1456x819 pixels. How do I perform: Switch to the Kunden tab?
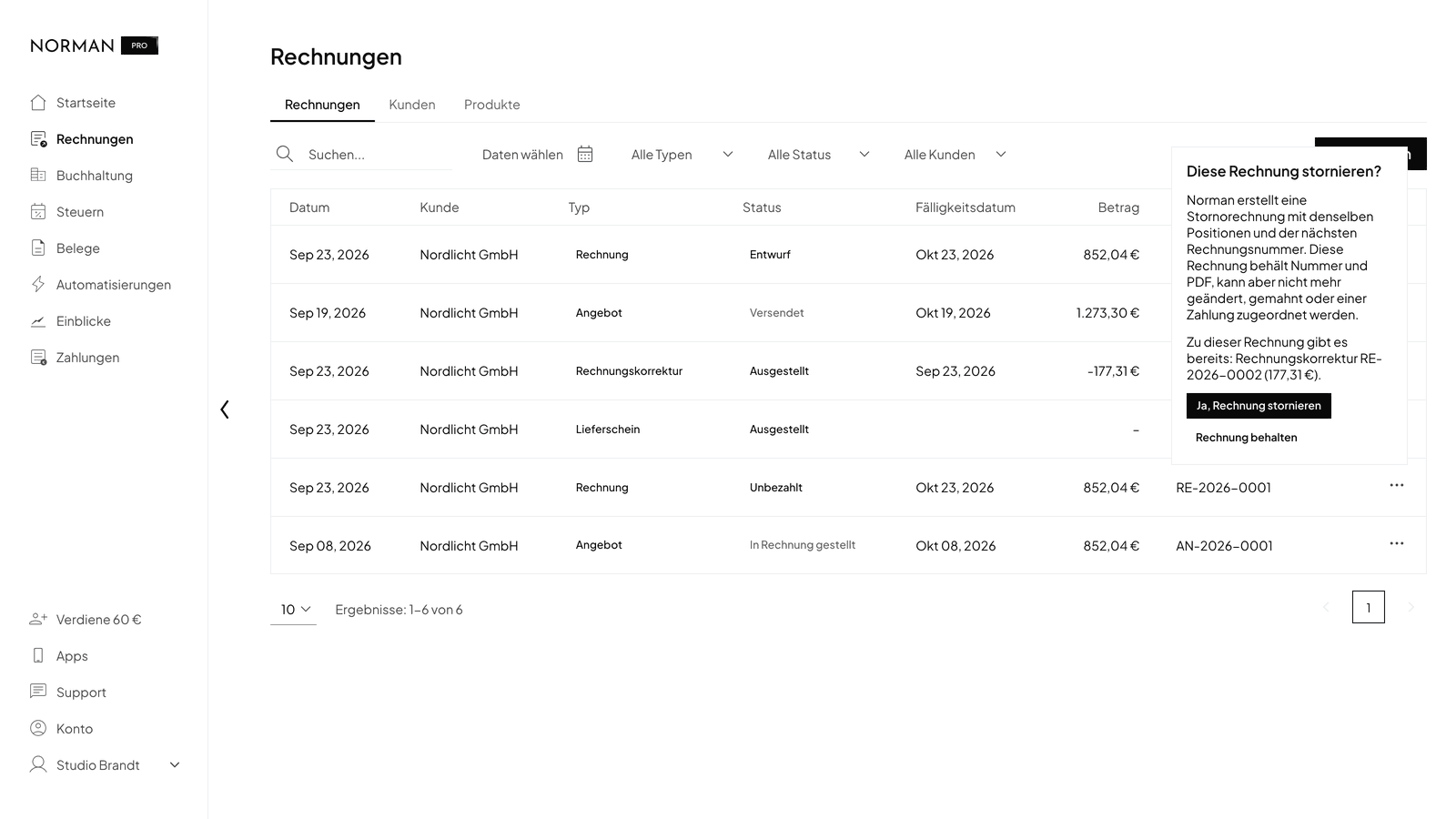[412, 105]
